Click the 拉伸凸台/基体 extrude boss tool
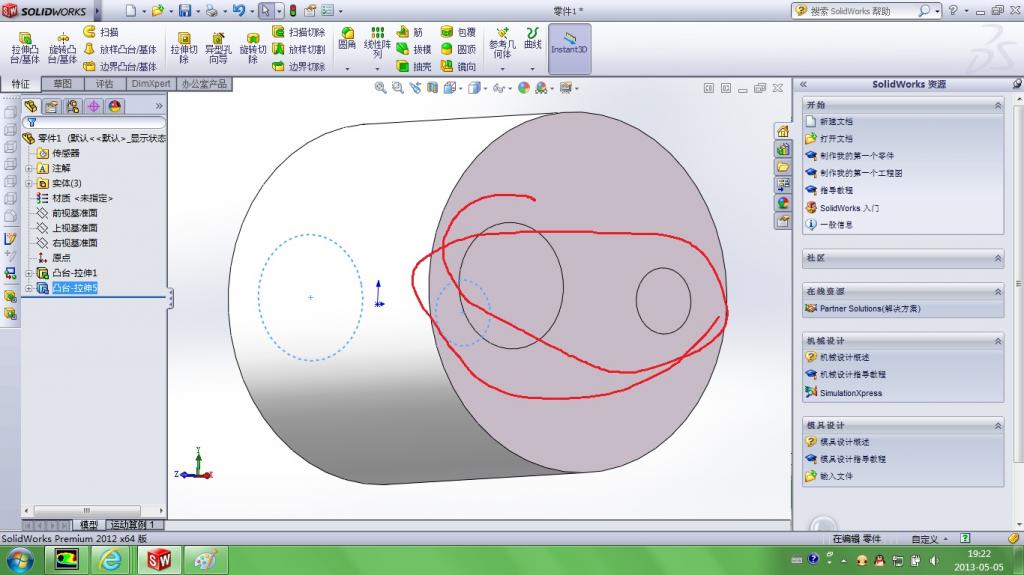This screenshot has width=1024, height=575. coord(25,48)
